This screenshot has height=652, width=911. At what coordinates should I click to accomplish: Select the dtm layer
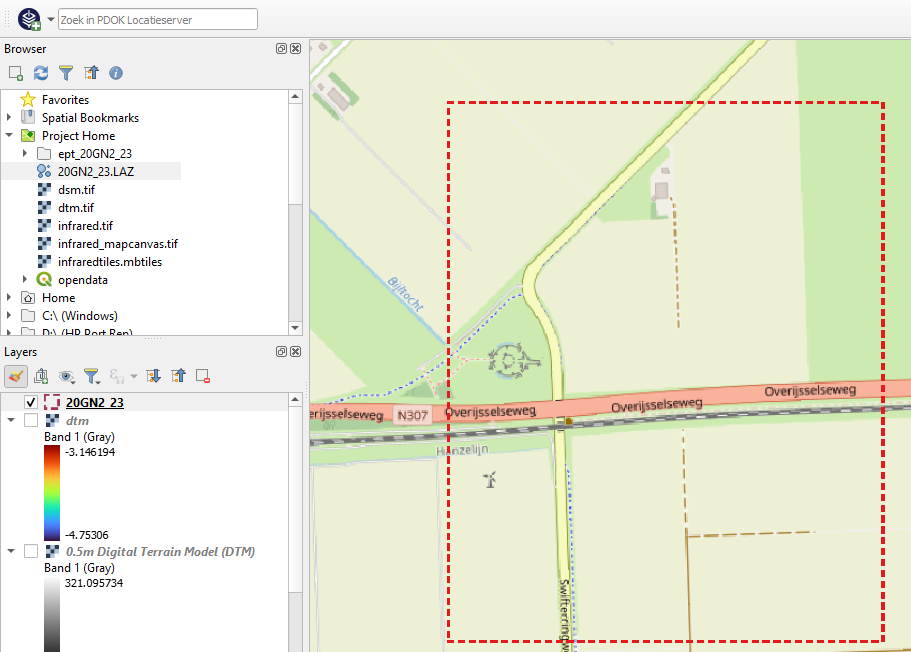77,420
